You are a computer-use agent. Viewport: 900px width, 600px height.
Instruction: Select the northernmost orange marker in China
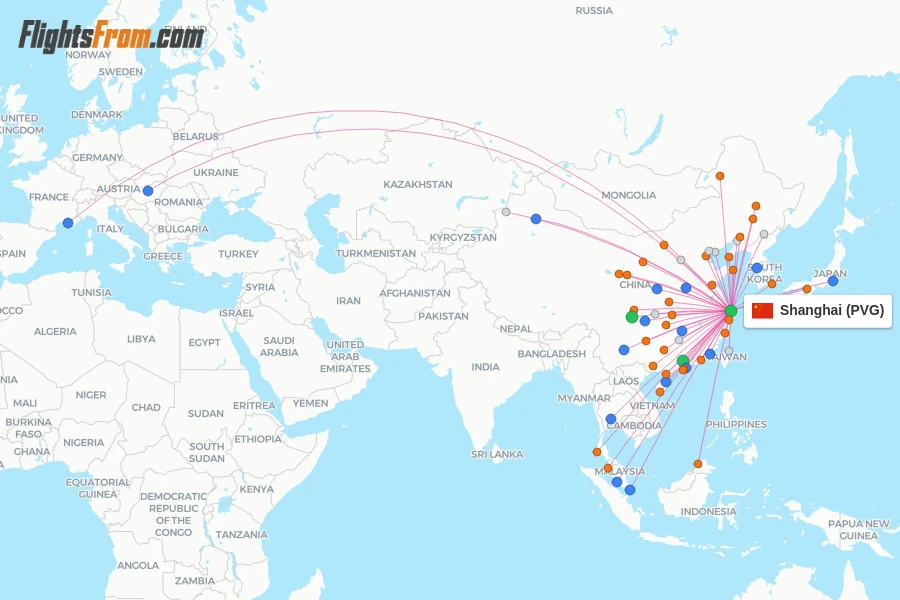[x=720, y=176]
